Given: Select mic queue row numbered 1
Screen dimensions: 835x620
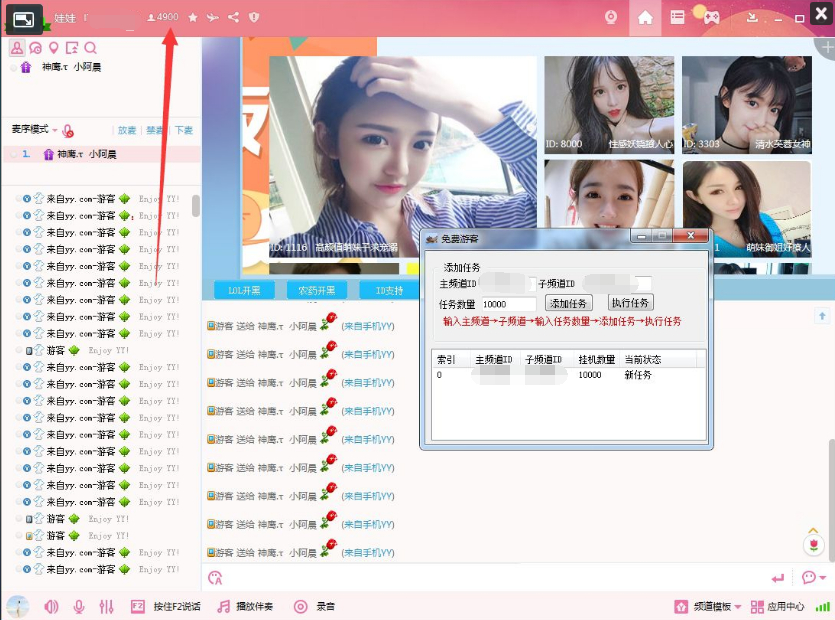Looking at the screenshot, I should click(101, 154).
